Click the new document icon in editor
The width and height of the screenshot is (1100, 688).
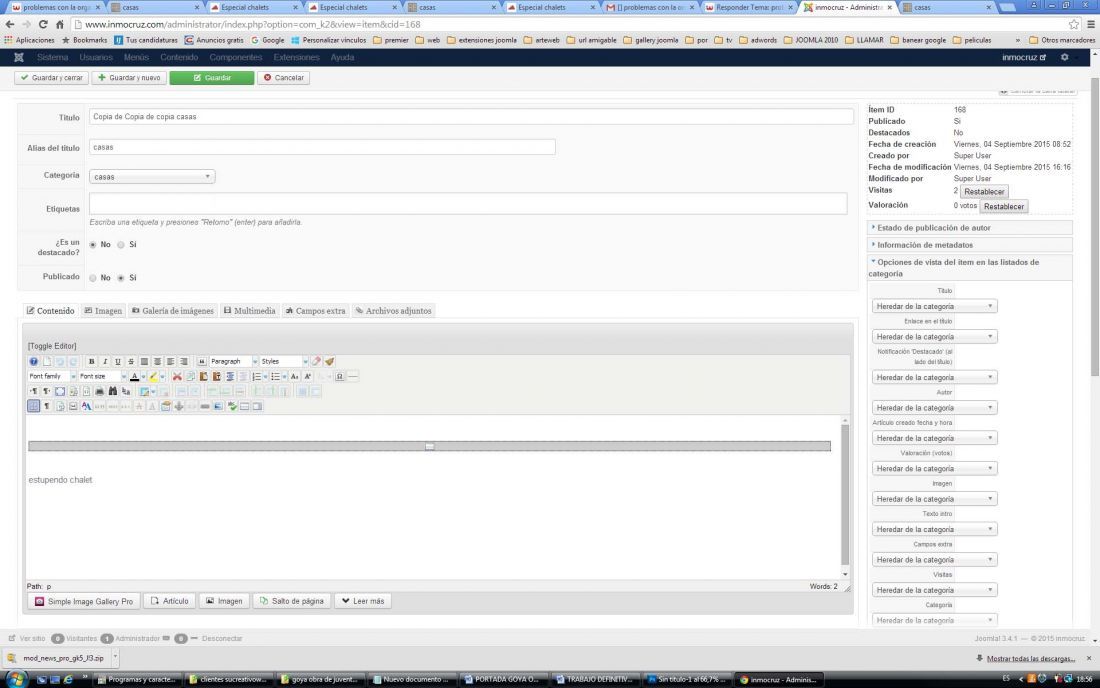pos(47,361)
